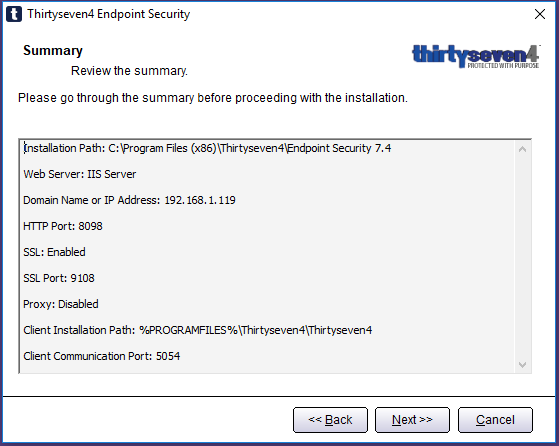Click the 'Review the summary' subtitle
This screenshot has width=559, height=446.
[129, 71]
